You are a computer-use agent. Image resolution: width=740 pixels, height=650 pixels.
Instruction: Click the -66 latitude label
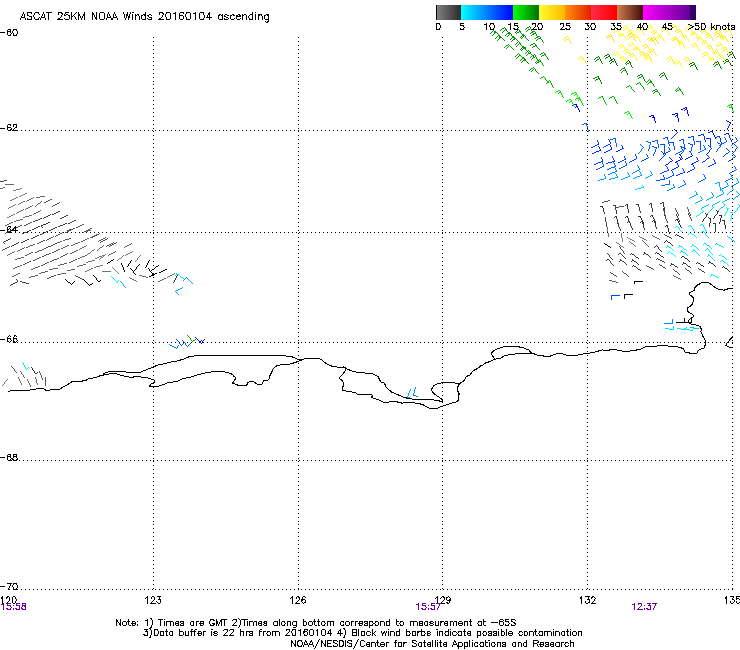pos(9,339)
